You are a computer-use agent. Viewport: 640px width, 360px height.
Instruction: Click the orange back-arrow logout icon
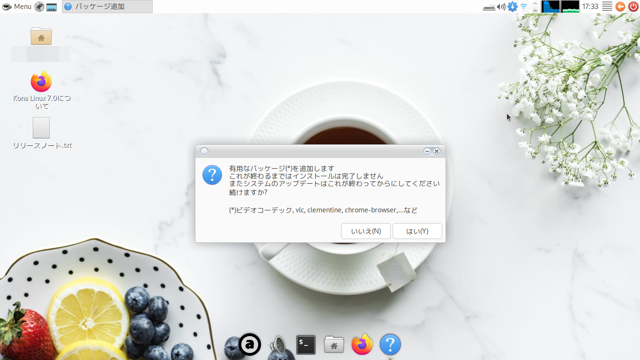[620, 7]
